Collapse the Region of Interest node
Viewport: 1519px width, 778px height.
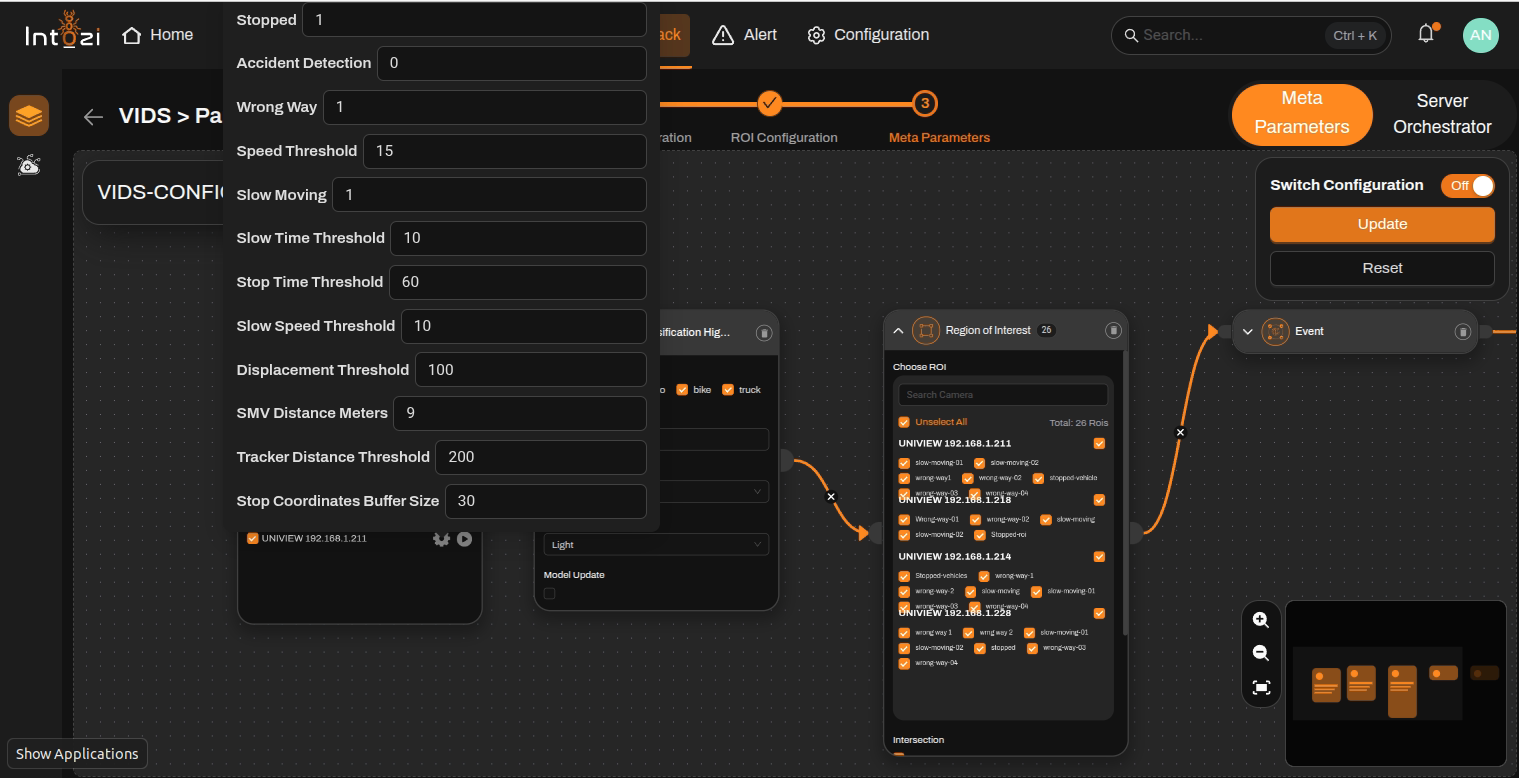[898, 330]
